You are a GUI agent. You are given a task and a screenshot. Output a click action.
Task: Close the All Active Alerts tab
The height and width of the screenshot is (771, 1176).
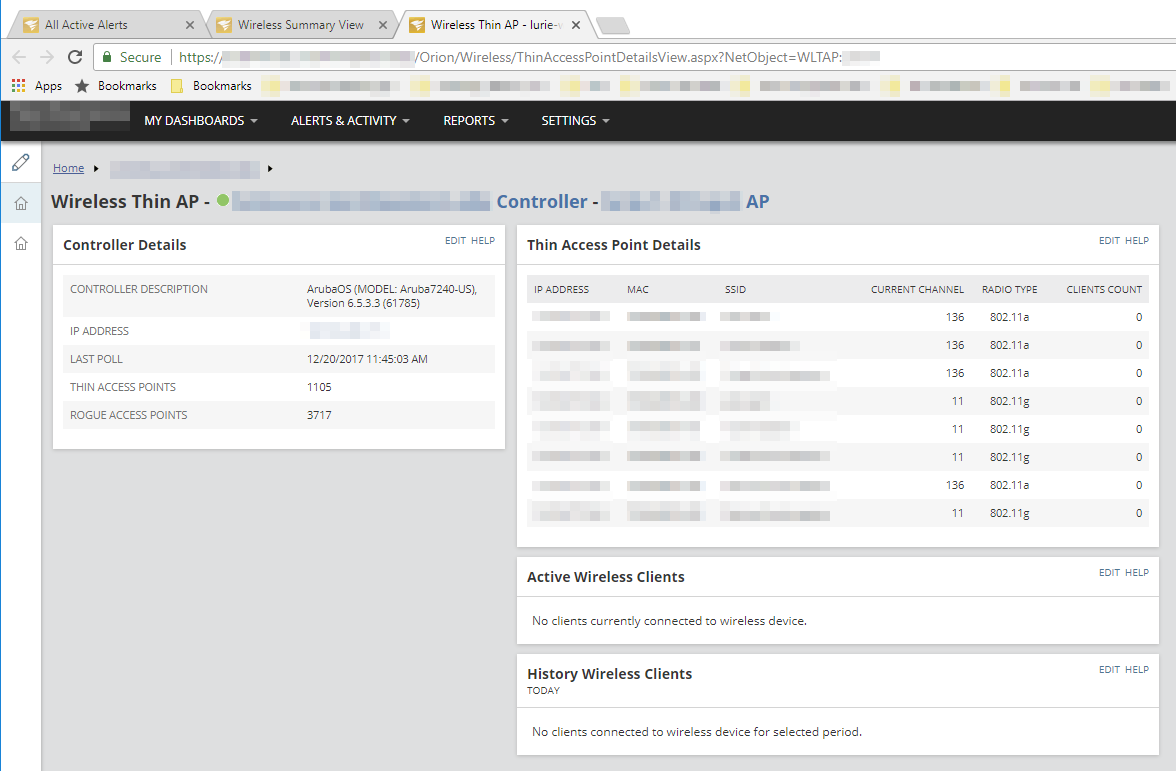(x=190, y=25)
